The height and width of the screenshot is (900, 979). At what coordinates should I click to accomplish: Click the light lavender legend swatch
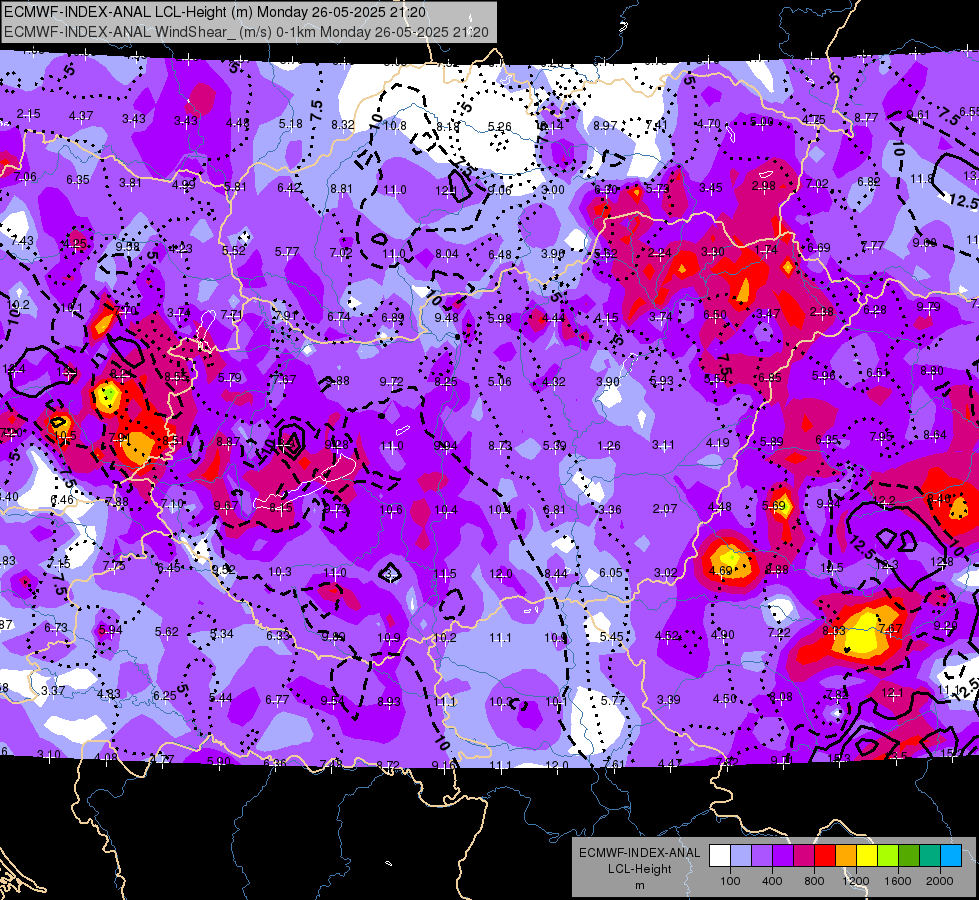(x=741, y=856)
